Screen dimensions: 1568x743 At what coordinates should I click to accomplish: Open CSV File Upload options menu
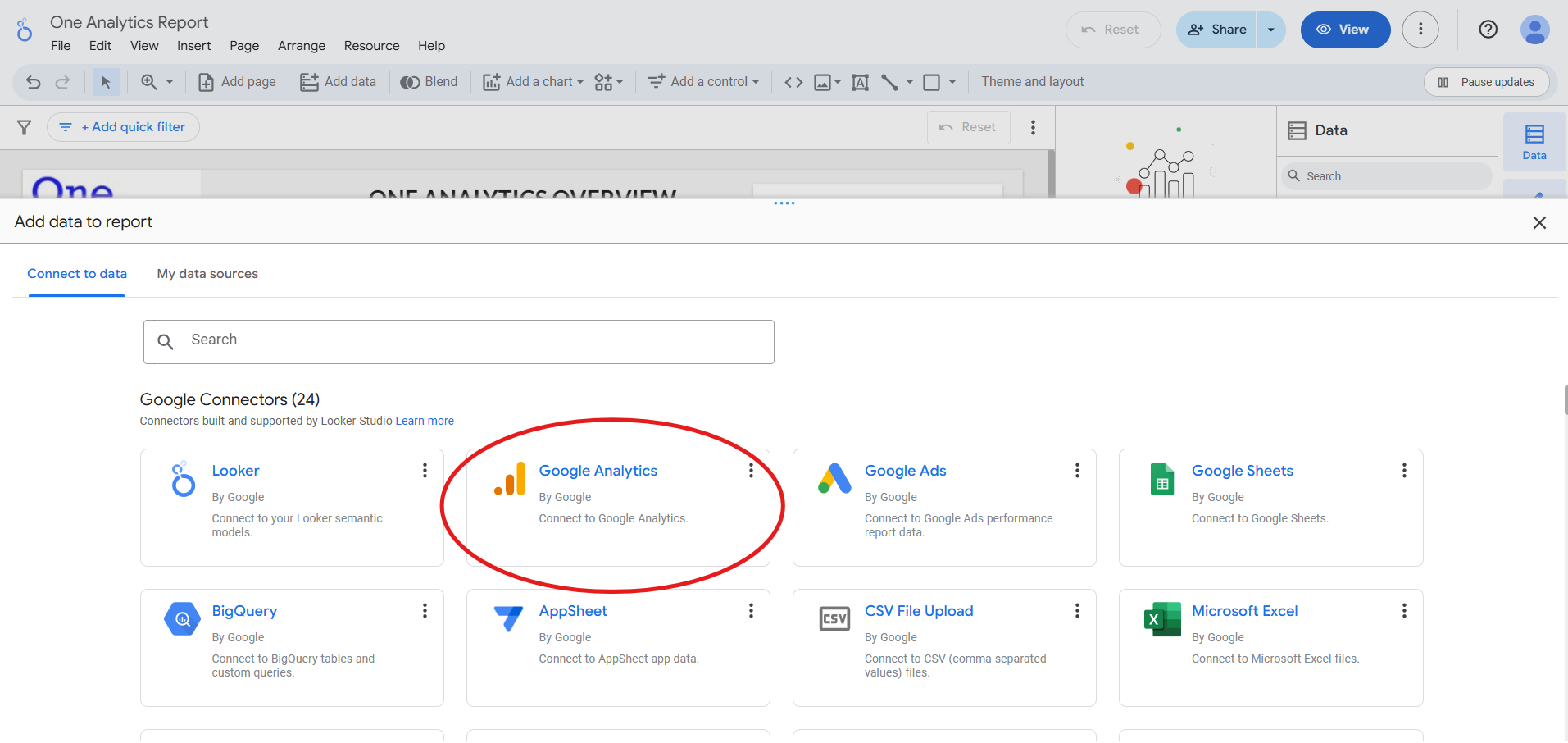[1077, 611]
